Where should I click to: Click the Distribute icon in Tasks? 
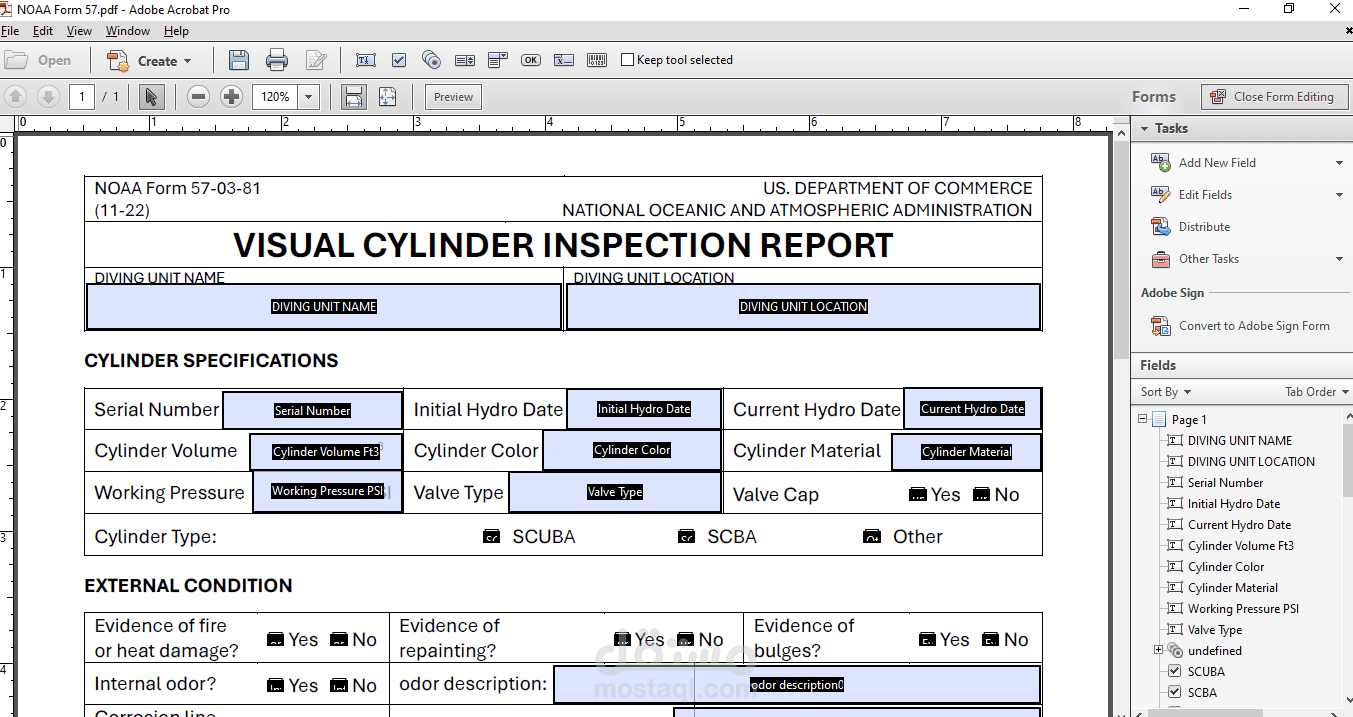click(1161, 226)
